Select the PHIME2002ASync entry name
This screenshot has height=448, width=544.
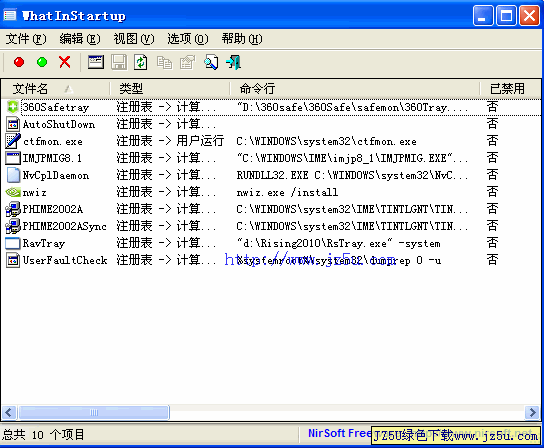65,226
